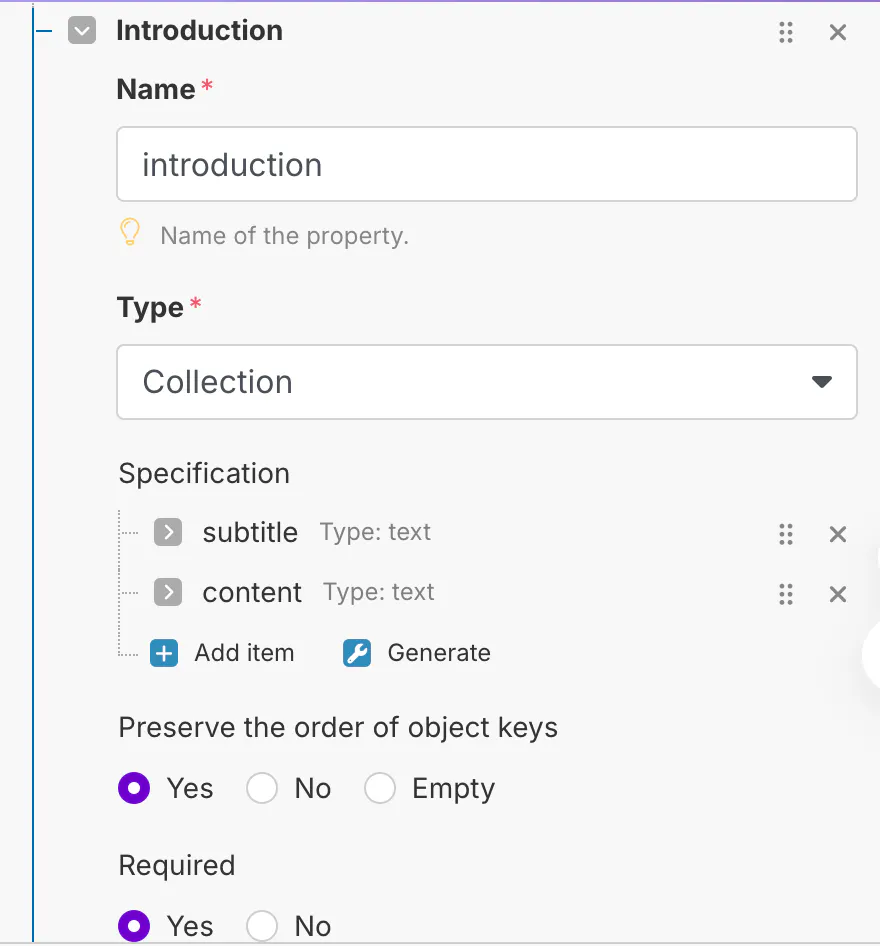880x946 pixels.
Task: Click the lightbulb hint icon
Action: [x=130, y=234]
